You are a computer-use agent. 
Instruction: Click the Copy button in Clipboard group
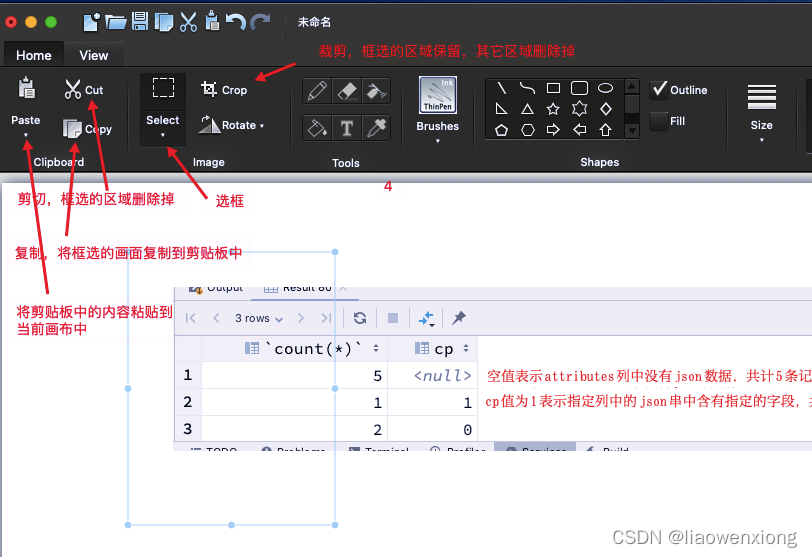click(x=87, y=128)
